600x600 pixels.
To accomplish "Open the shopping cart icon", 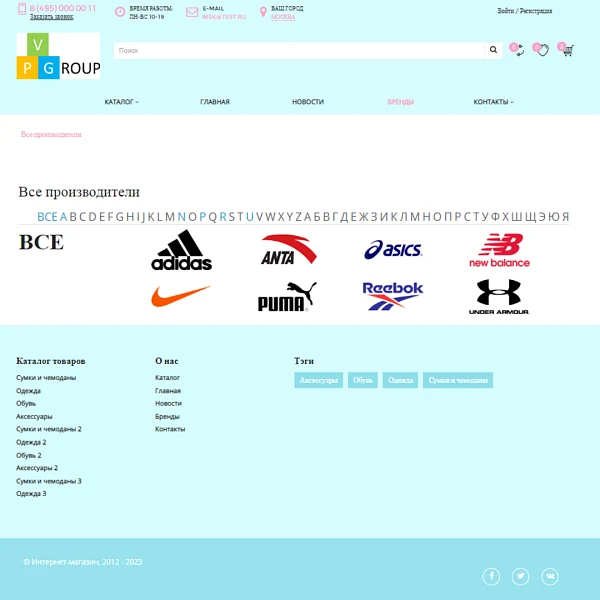I will click(566, 49).
